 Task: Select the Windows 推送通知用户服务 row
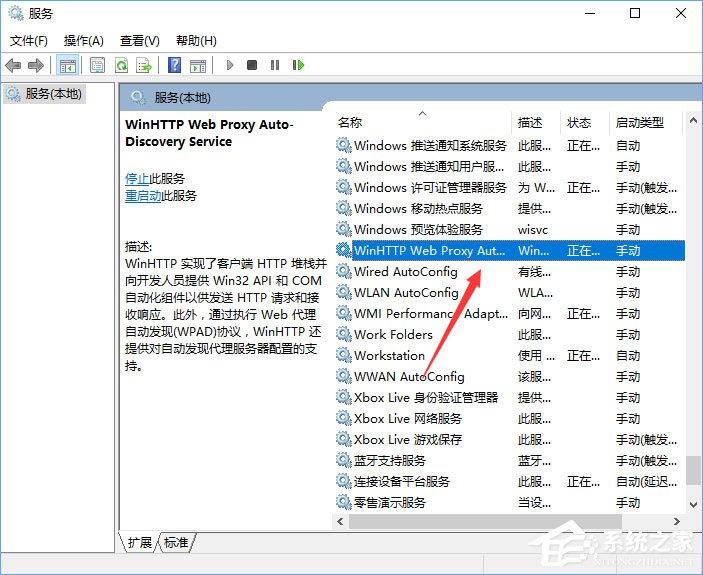tap(510, 167)
